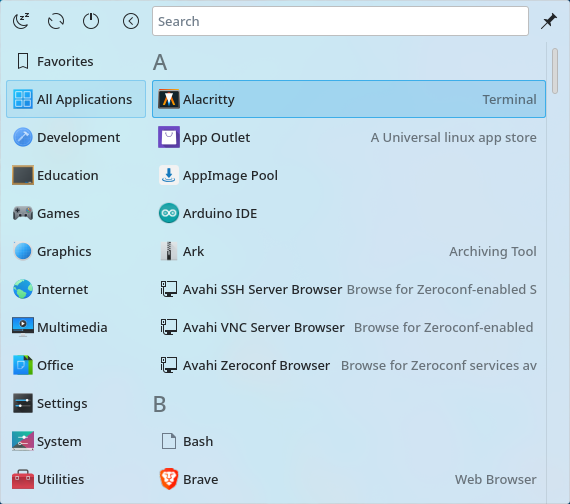
Task: Open the Utilities category
Action: (76, 479)
